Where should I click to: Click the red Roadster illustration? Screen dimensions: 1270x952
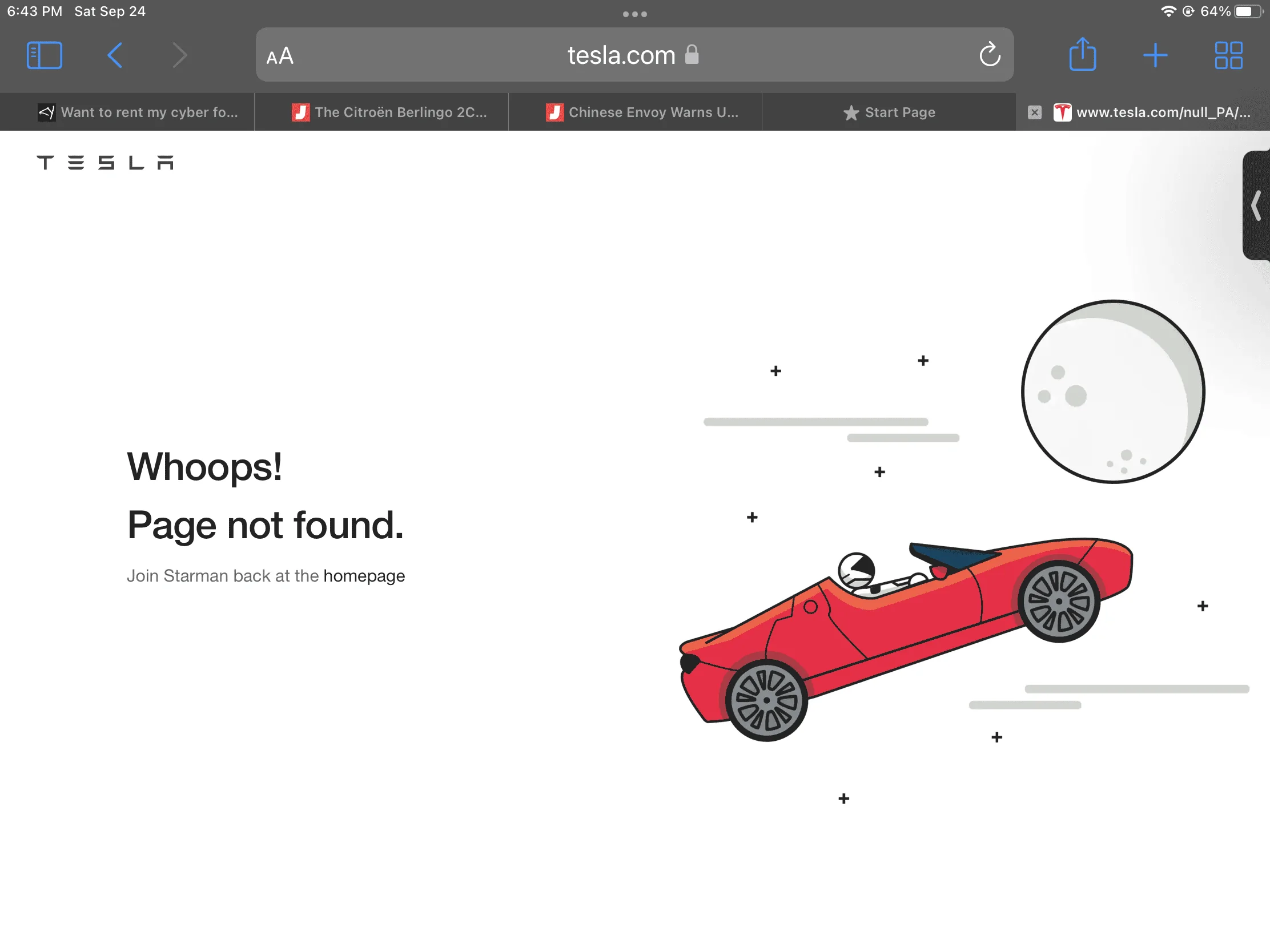tap(906, 639)
